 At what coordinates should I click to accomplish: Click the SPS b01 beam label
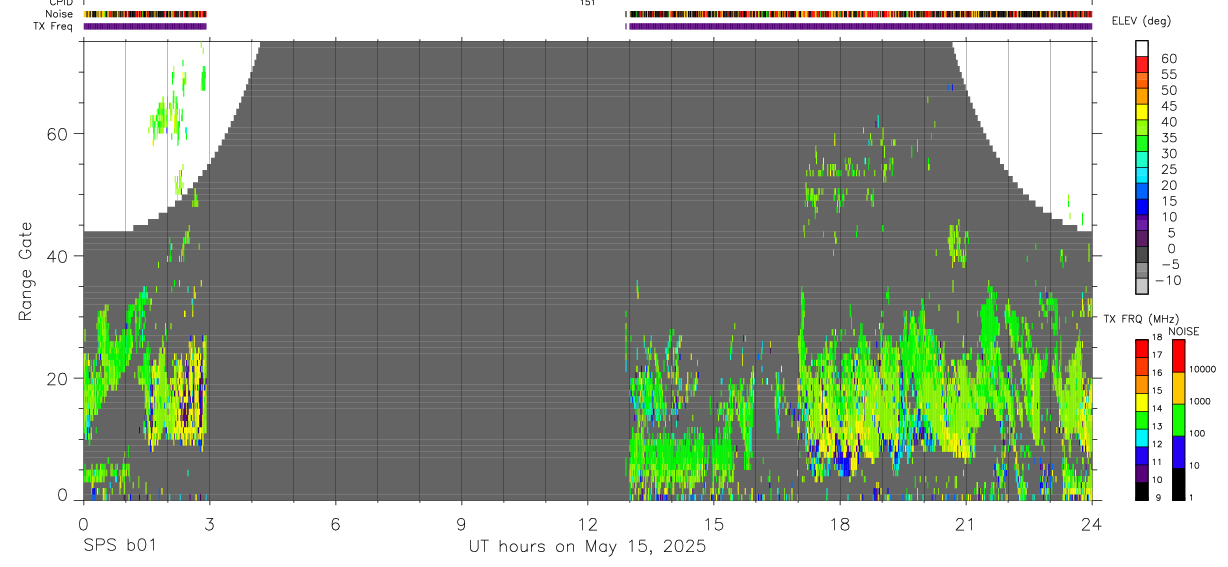click(119, 547)
